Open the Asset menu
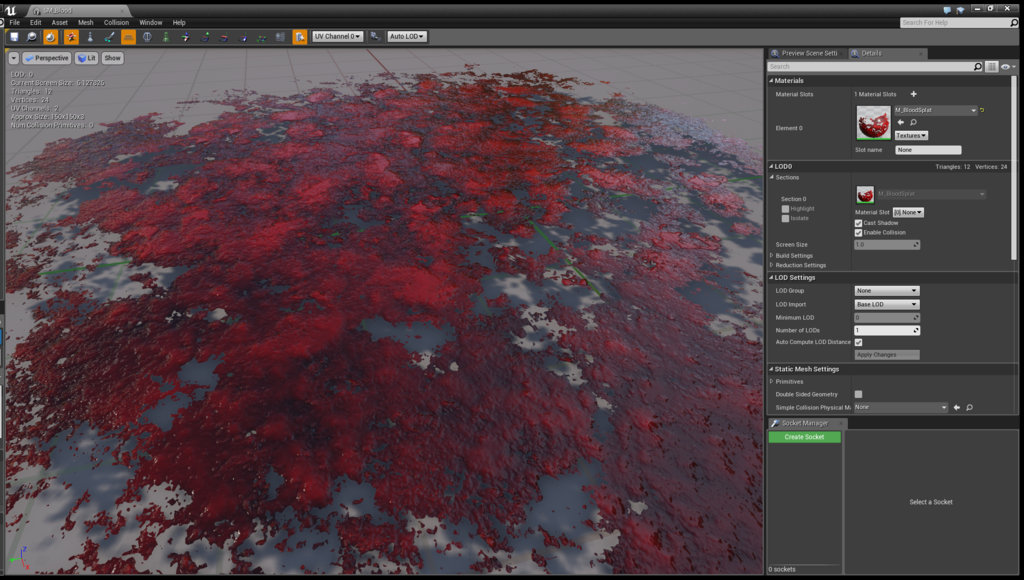Viewport: 1024px width, 580px height. (x=59, y=22)
